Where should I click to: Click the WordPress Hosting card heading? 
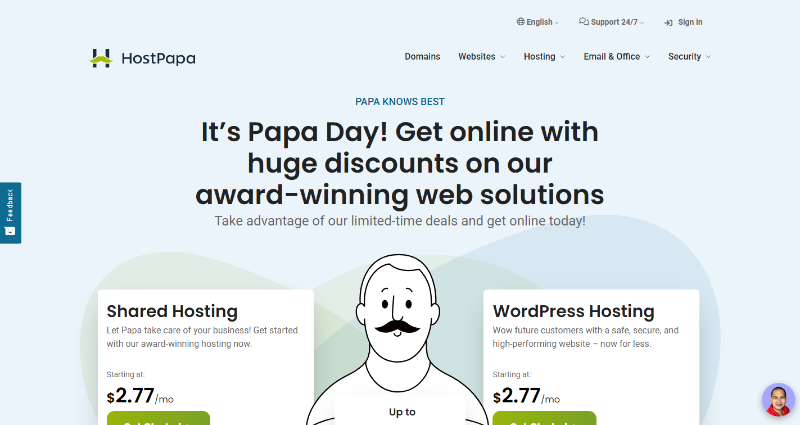[573, 311]
